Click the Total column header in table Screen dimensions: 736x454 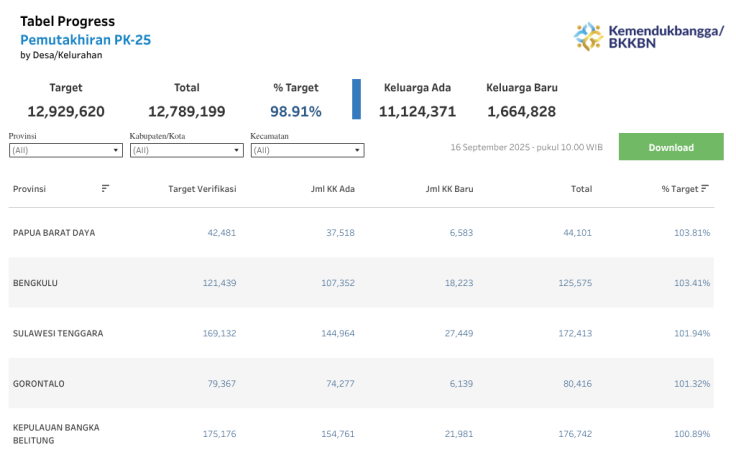[581, 188]
